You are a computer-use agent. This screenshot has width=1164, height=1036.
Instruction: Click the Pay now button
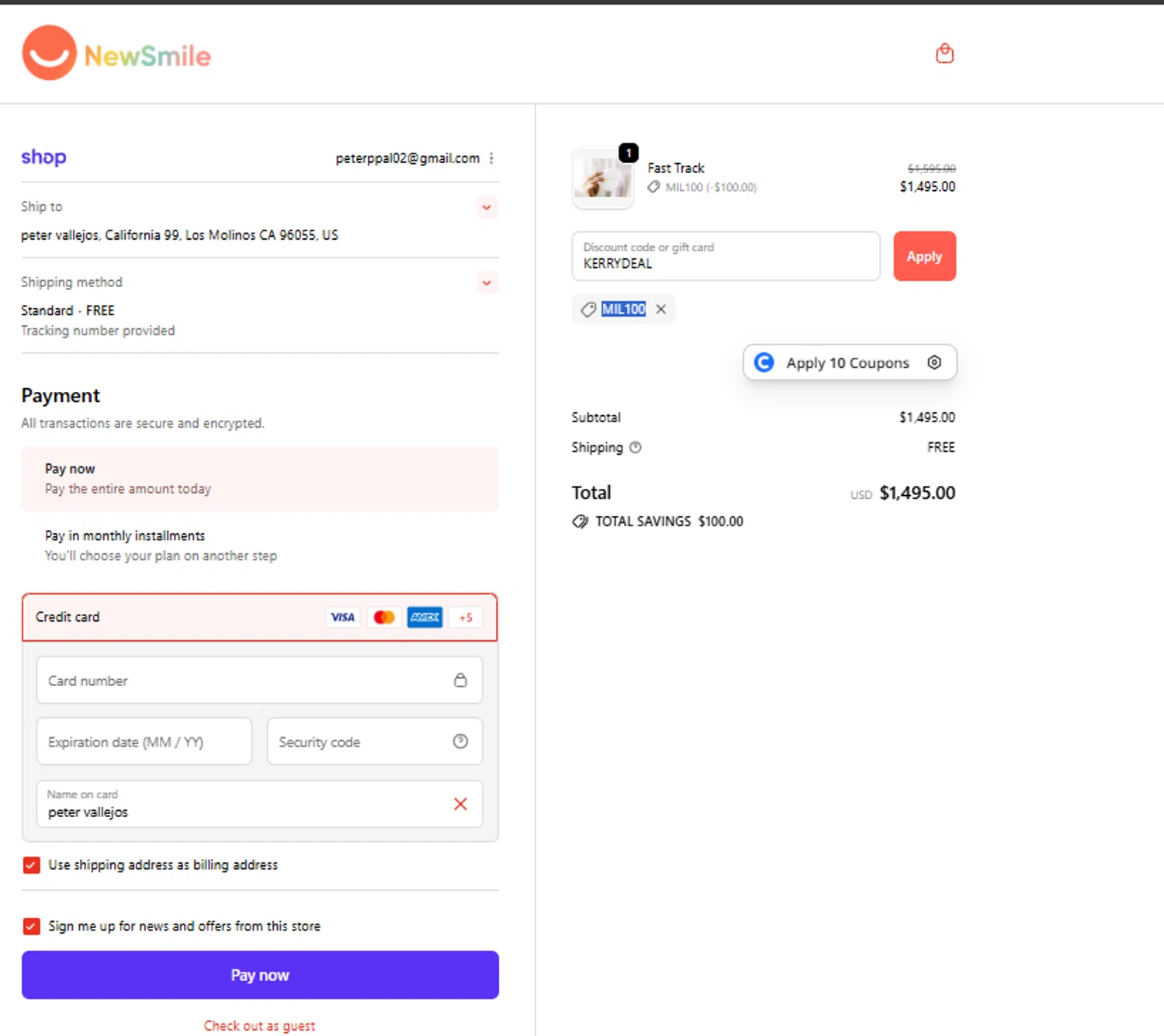click(260, 975)
